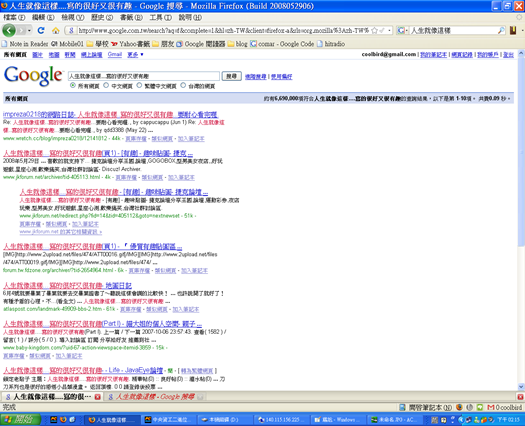Click the 搜尋 search button

[231, 76]
